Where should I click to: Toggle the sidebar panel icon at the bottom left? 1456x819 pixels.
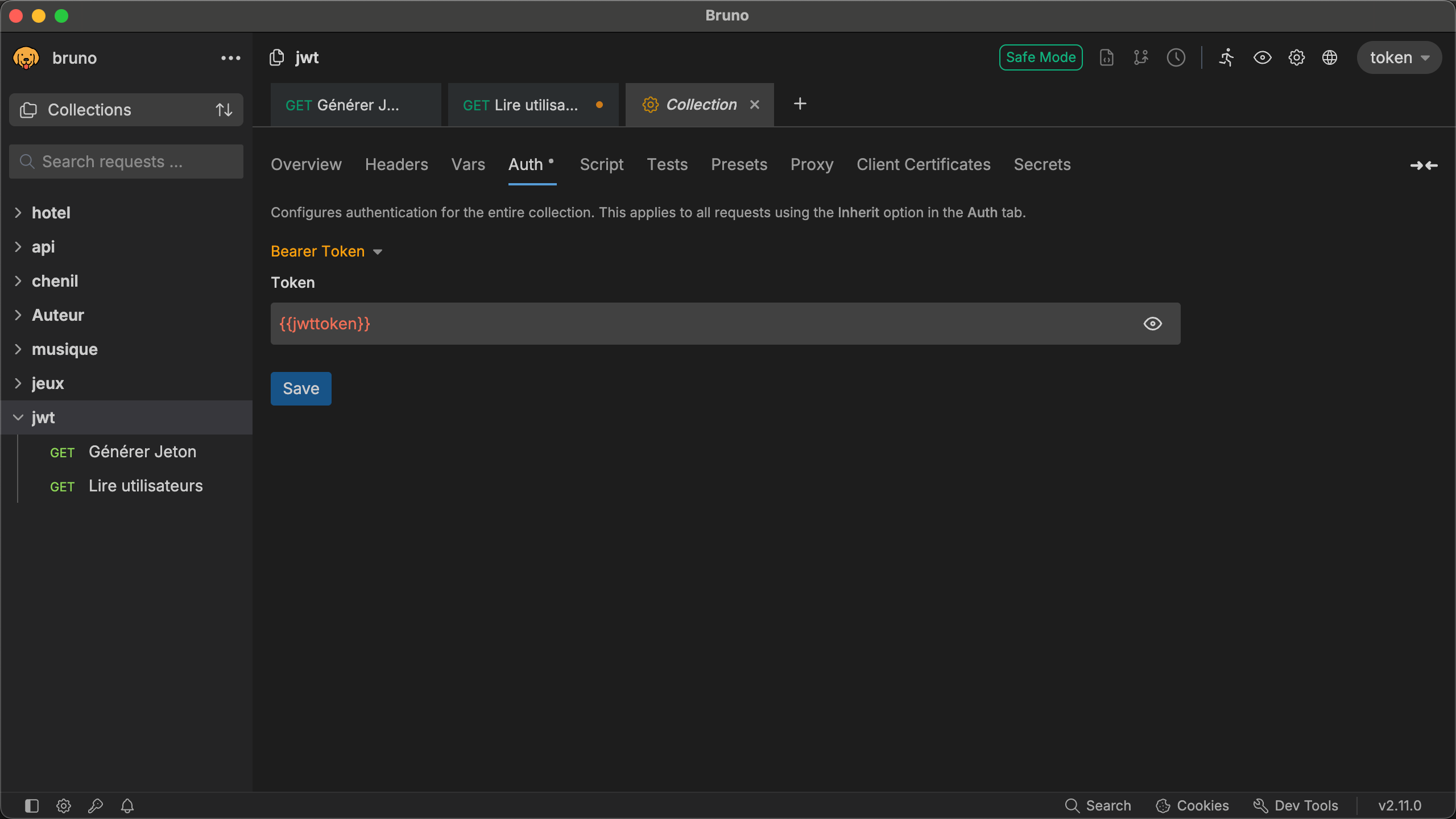(32, 805)
